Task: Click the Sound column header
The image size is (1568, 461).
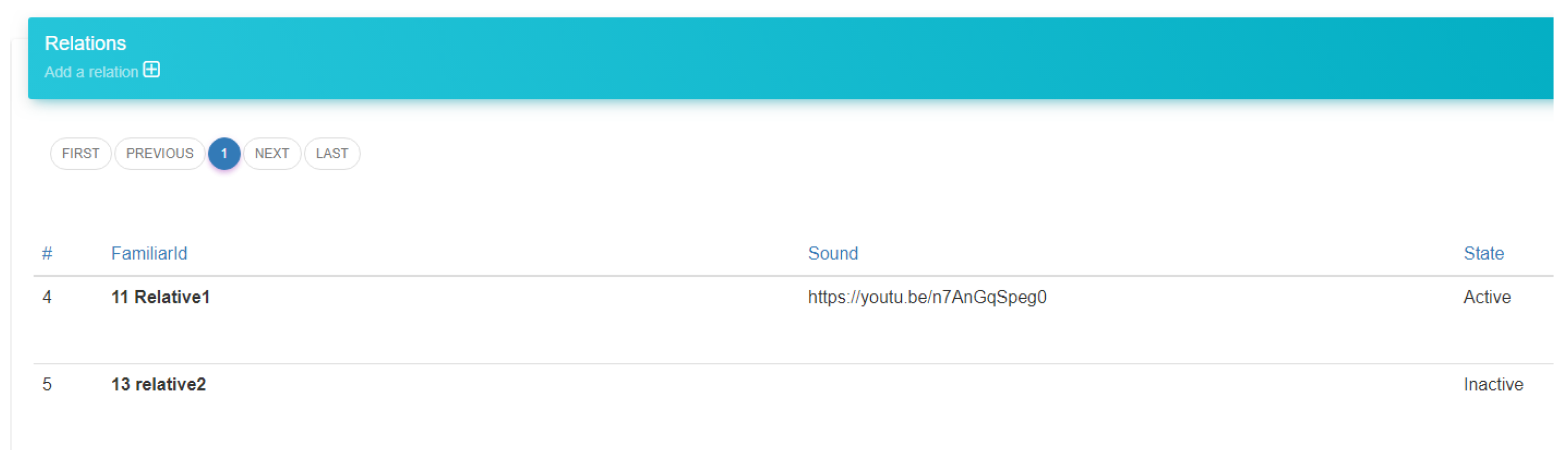Action: click(x=832, y=253)
